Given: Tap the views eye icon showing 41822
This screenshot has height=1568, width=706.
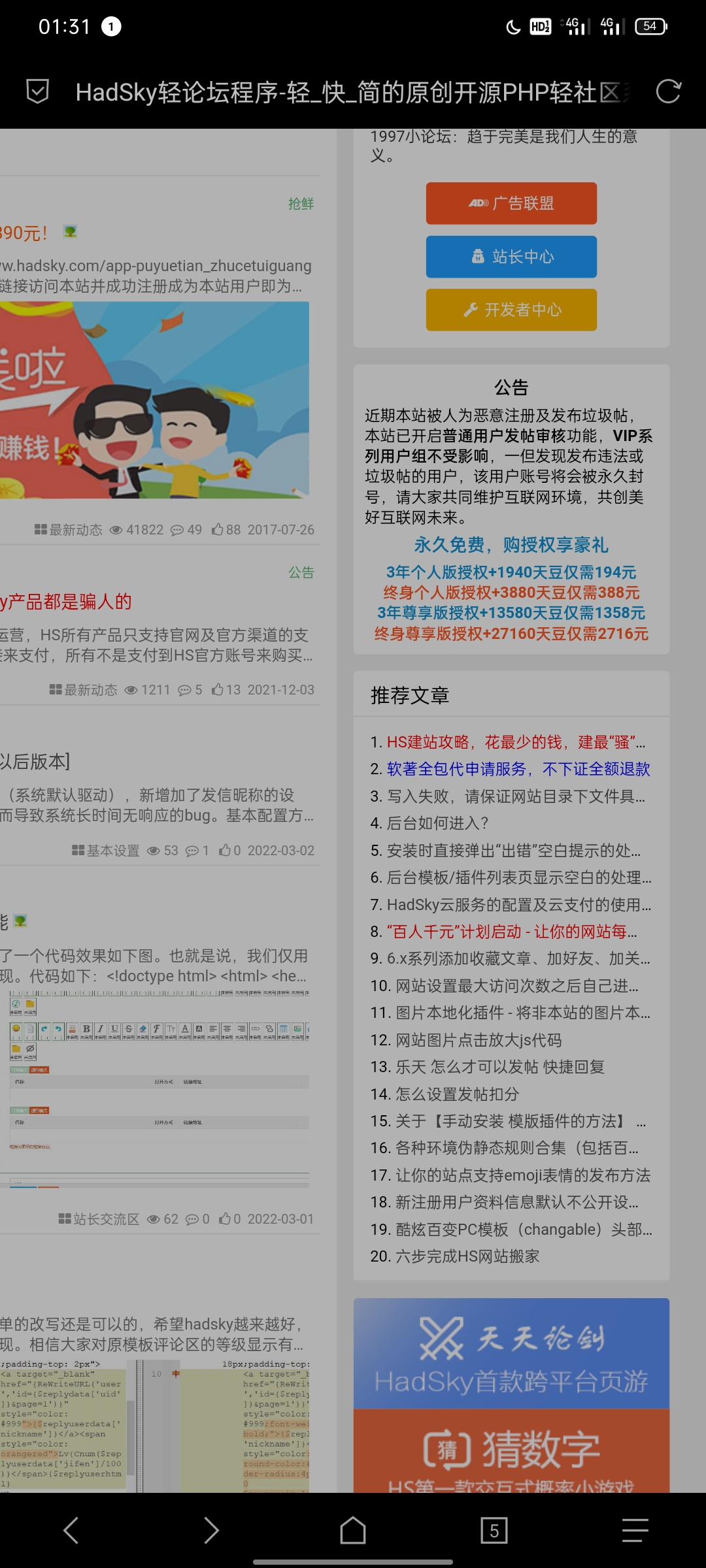Looking at the screenshot, I should click(116, 530).
